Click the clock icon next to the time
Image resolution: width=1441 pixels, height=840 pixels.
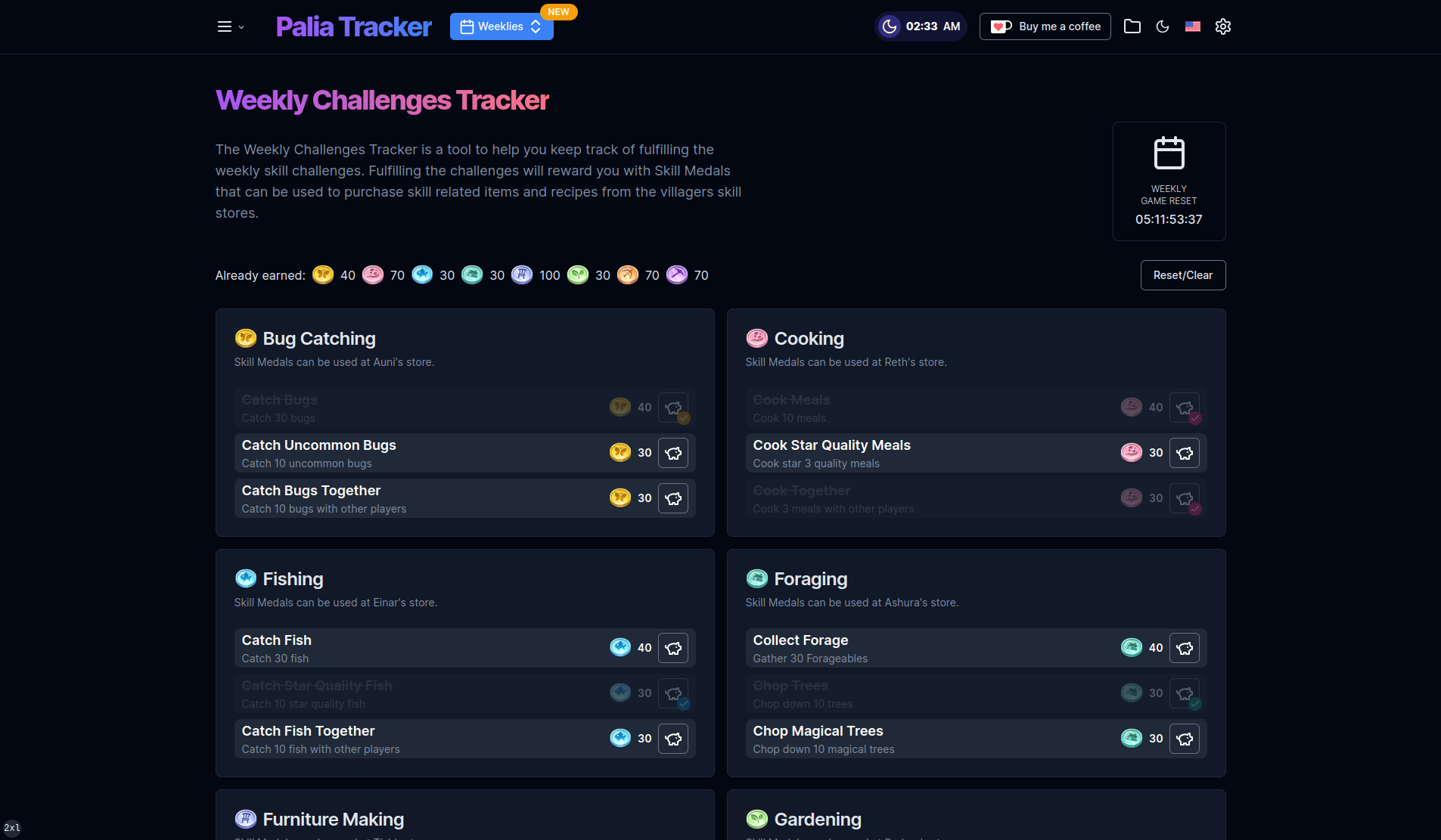click(890, 26)
